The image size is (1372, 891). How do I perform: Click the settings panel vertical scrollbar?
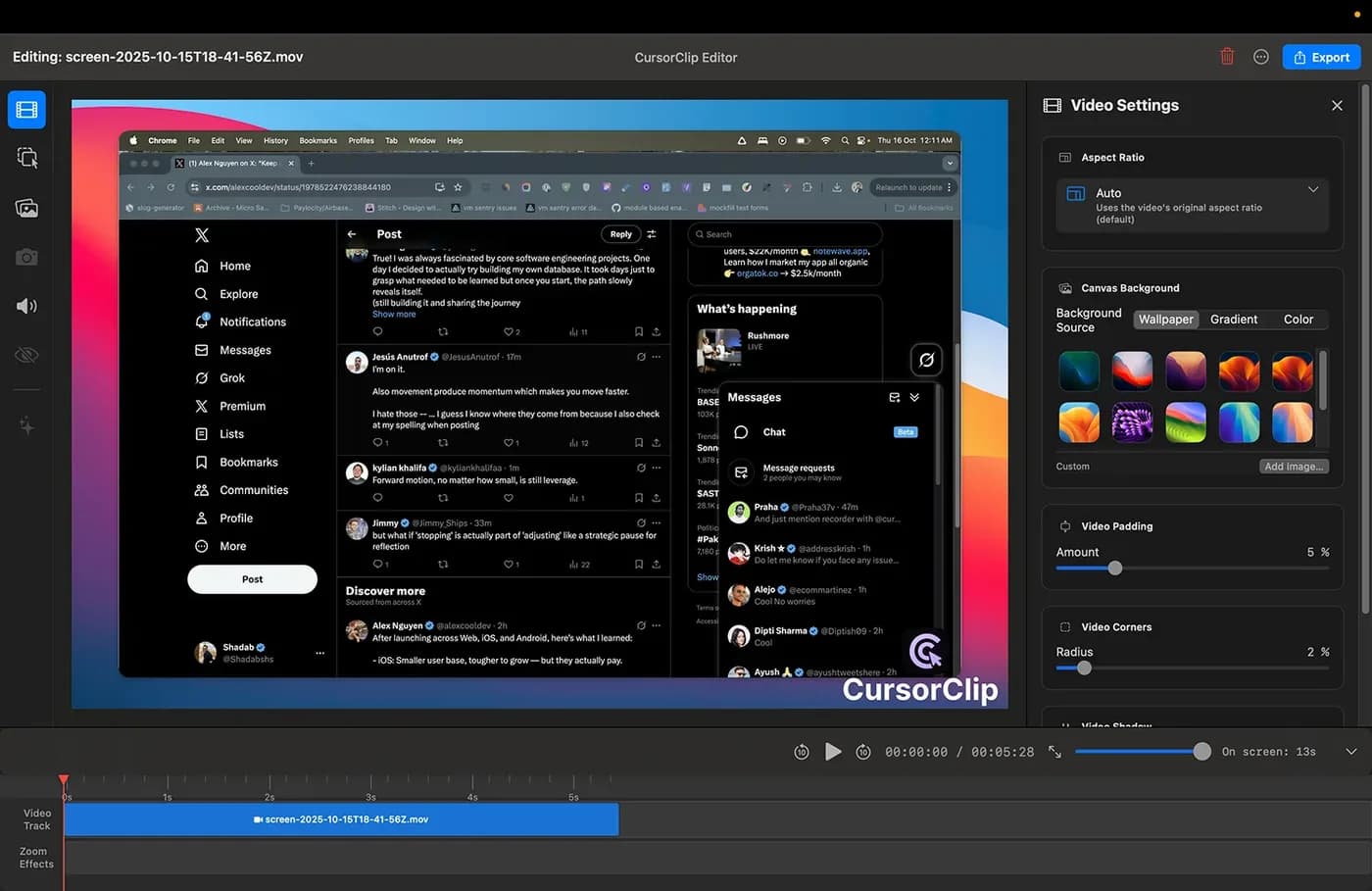(x=1365, y=348)
